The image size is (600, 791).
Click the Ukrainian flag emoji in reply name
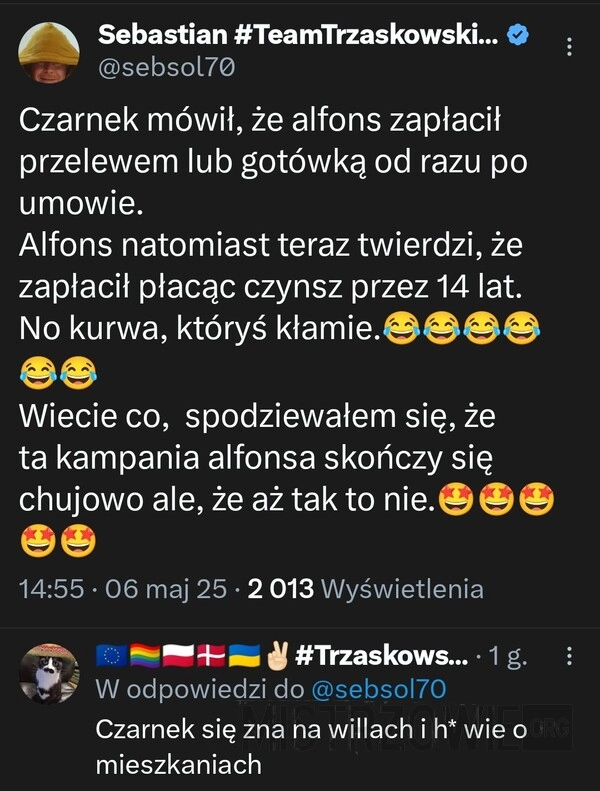pos(245,656)
